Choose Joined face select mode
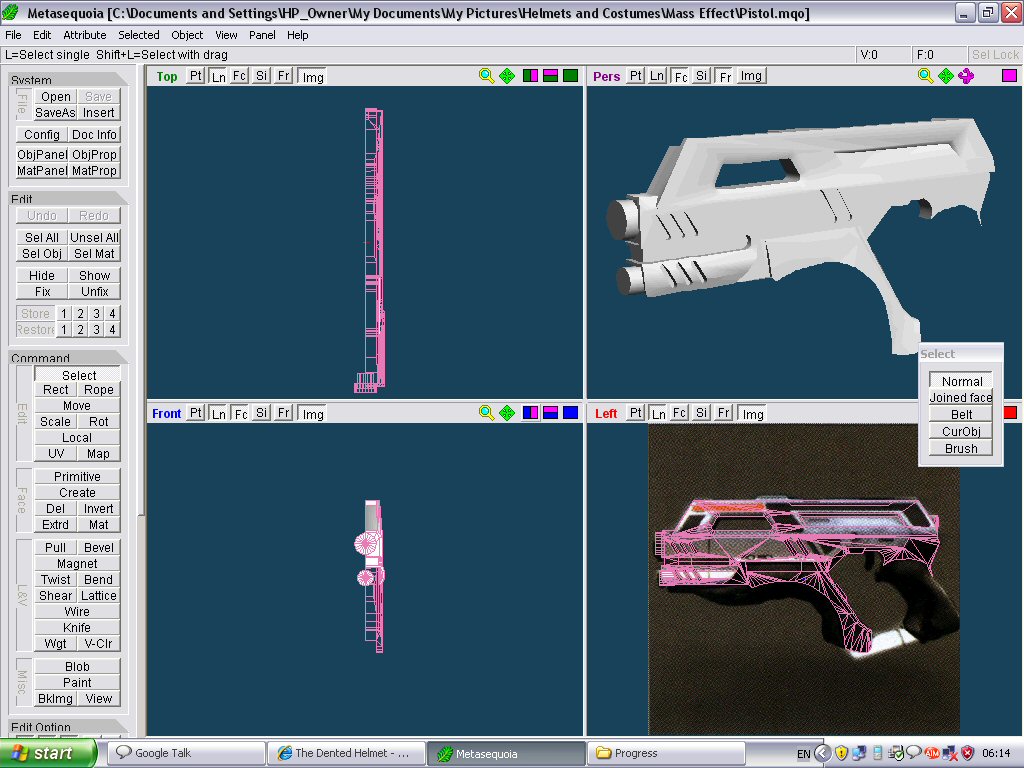This screenshot has height=768, width=1024. [961, 397]
